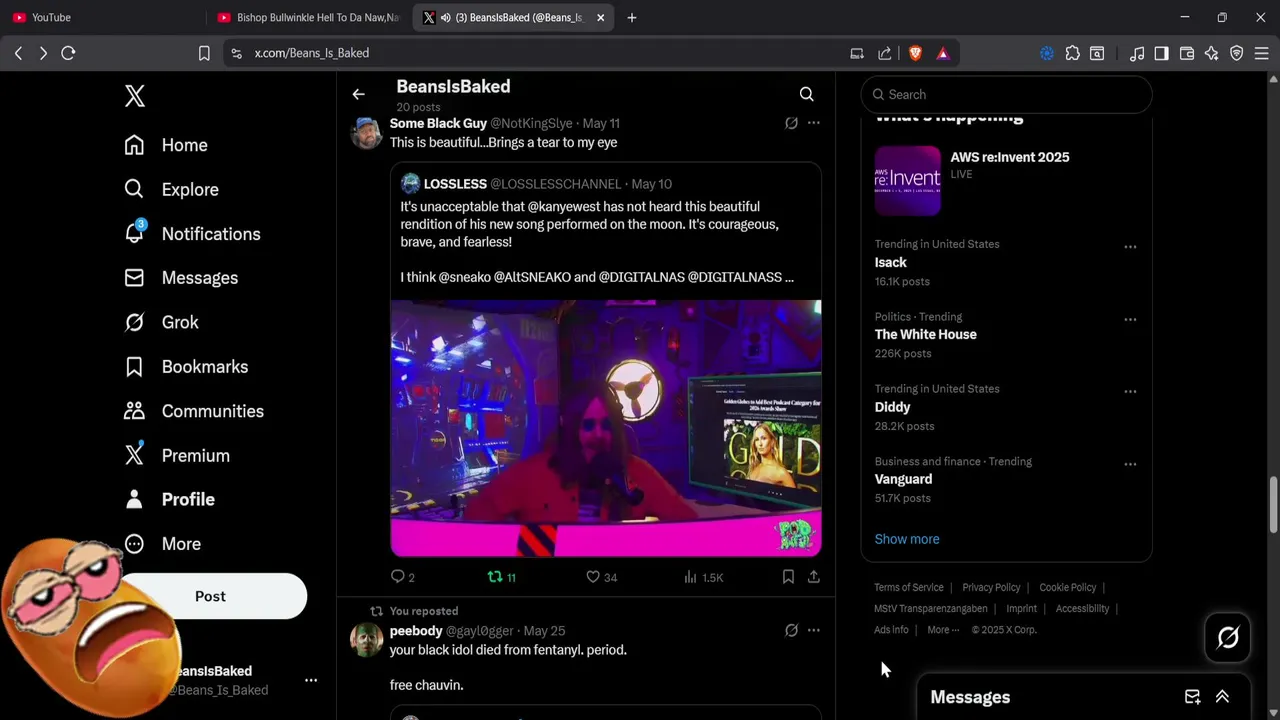Open peebody's profile avatar
1280x720 pixels.
click(x=366, y=640)
